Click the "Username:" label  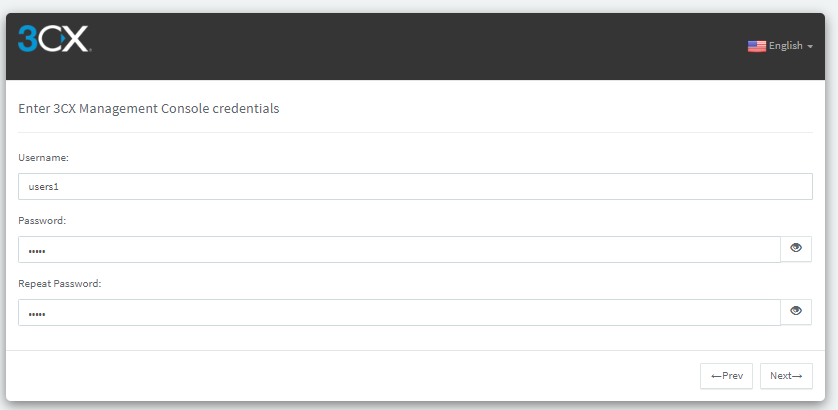click(x=43, y=157)
